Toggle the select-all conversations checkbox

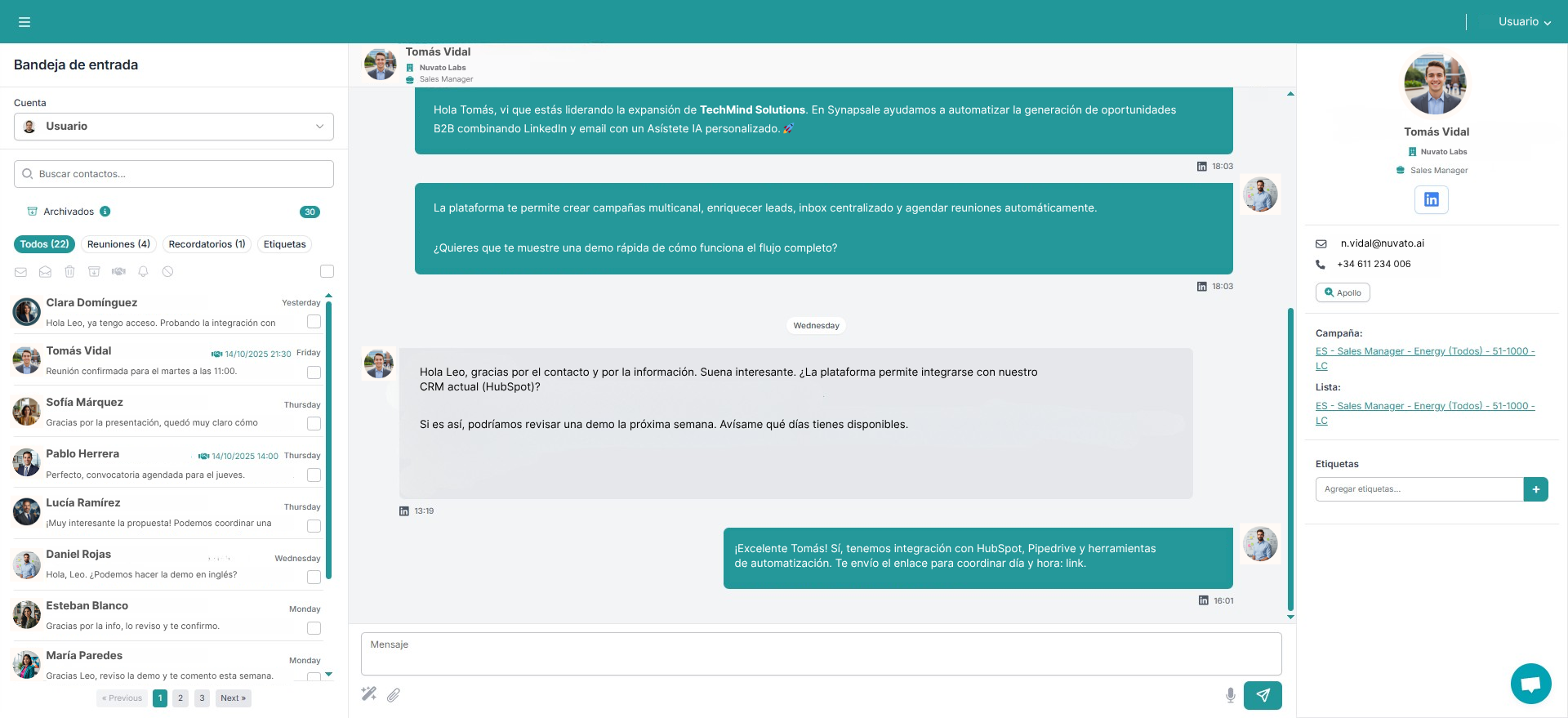pos(327,271)
